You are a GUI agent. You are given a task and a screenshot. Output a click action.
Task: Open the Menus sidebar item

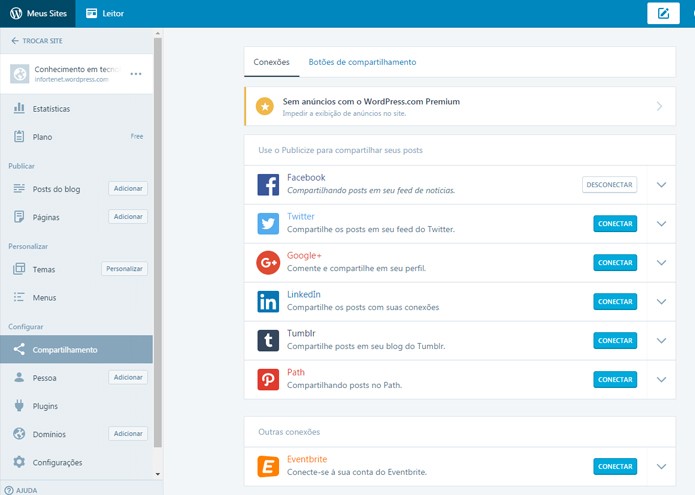coord(77,297)
